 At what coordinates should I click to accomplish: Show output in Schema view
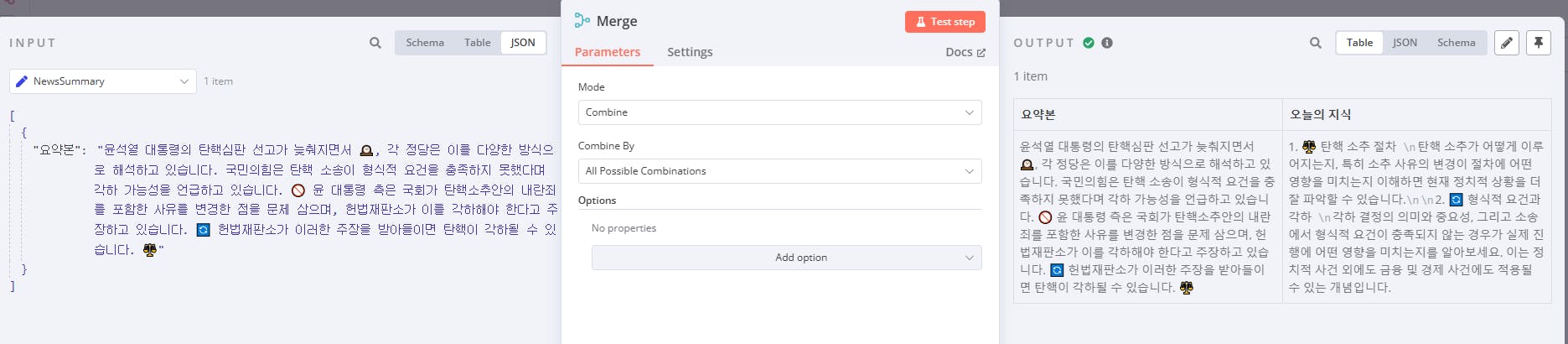point(1456,43)
